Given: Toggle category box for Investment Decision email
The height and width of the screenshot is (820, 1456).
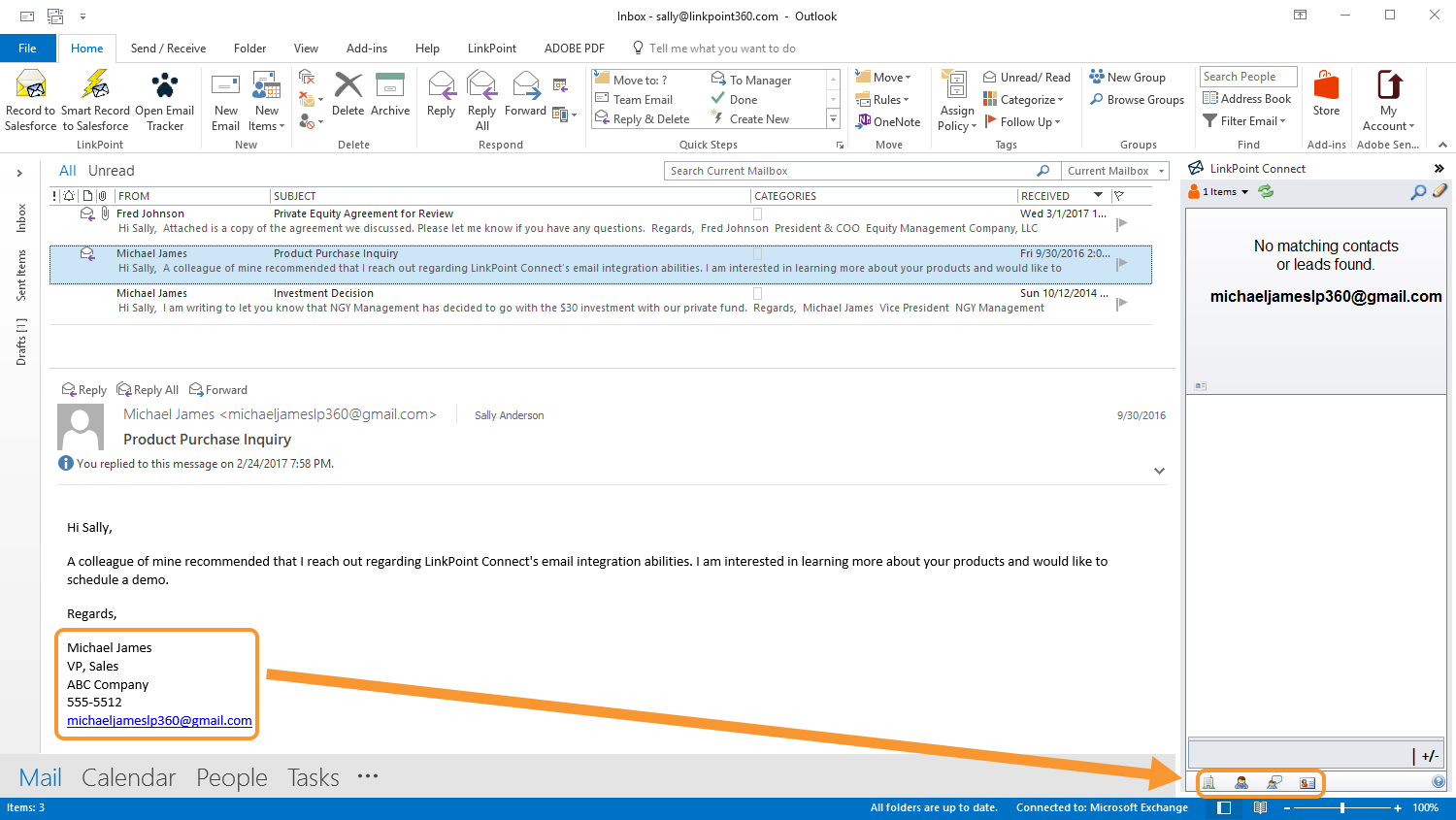Looking at the screenshot, I should [758, 293].
